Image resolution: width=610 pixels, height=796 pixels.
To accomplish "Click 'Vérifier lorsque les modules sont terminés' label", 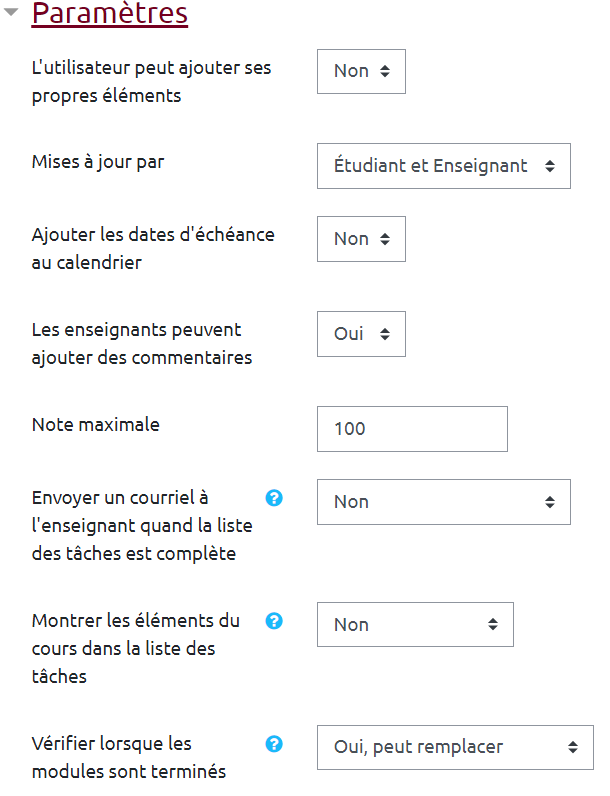I will click(128, 757).
